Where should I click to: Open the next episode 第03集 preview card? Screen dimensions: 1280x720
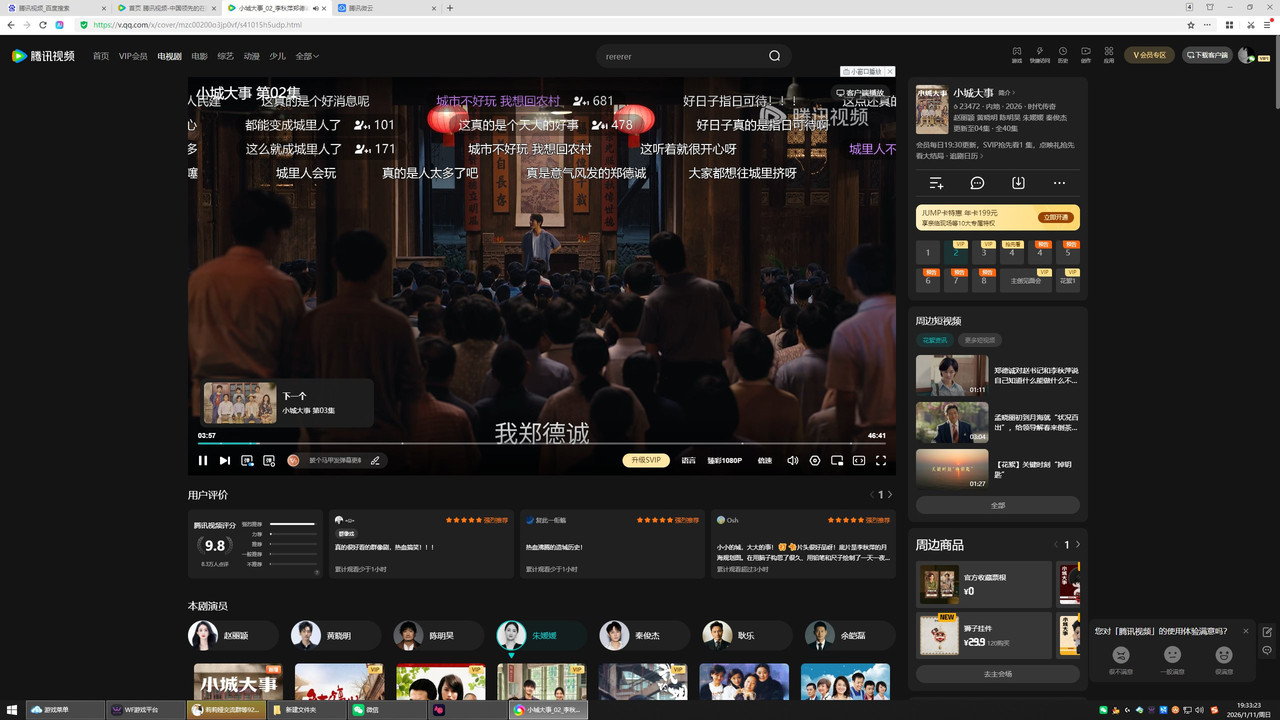[286, 403]
